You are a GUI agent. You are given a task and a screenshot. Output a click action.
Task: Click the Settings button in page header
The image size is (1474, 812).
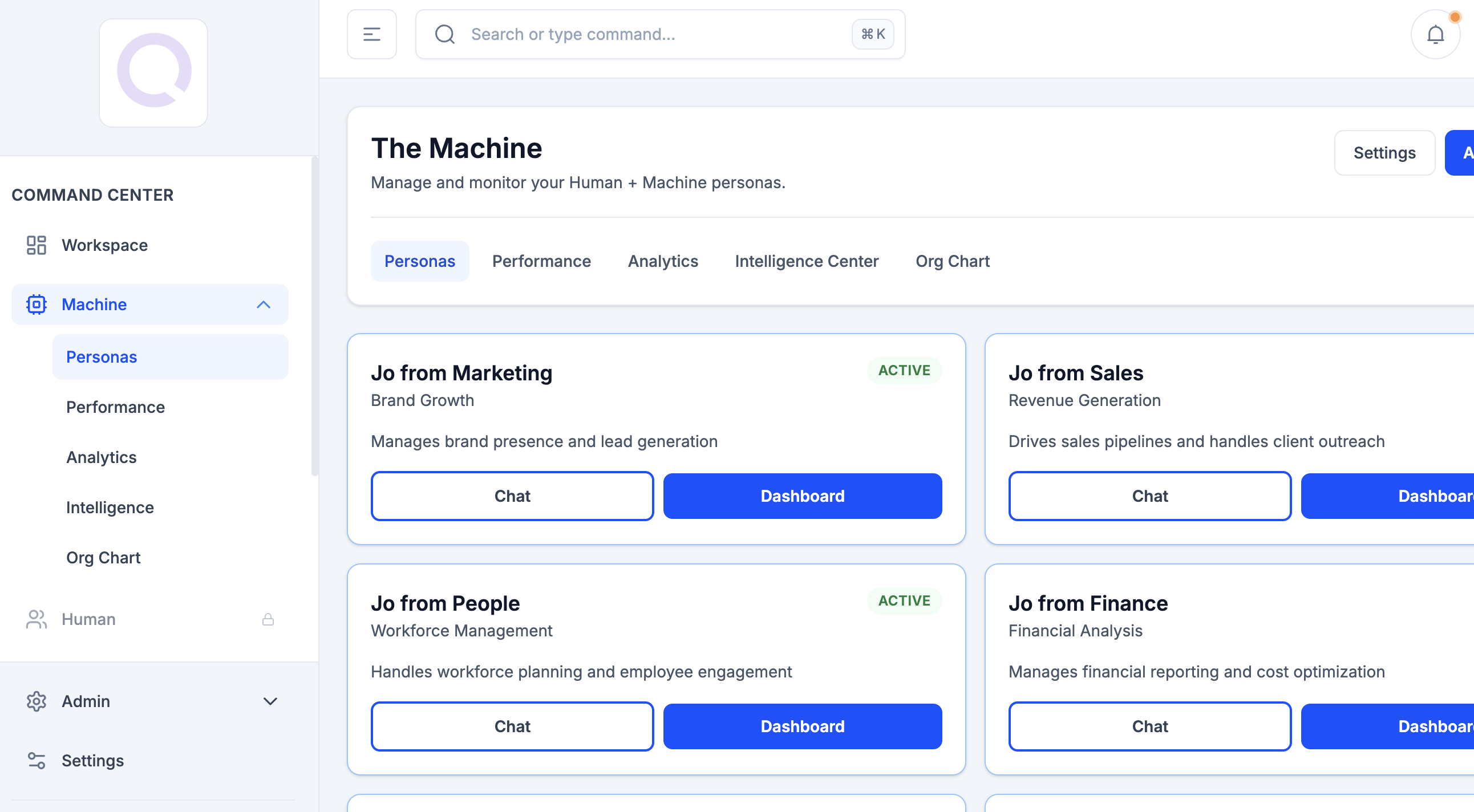click(x=1384, y=153)
